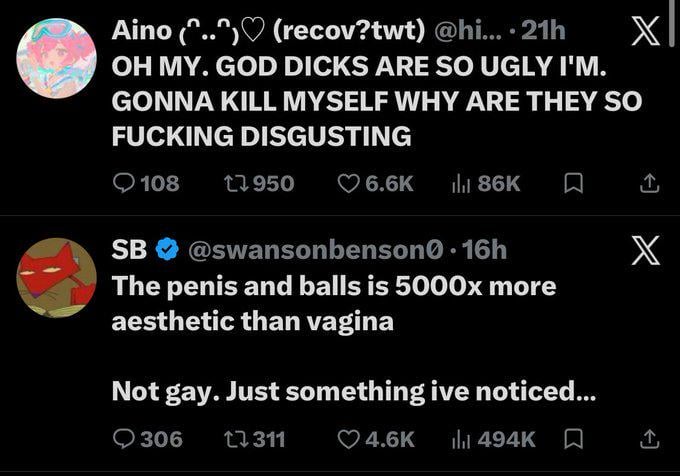
Task: Click the X logo beside Aino's tweet
Action: [646, 31]
